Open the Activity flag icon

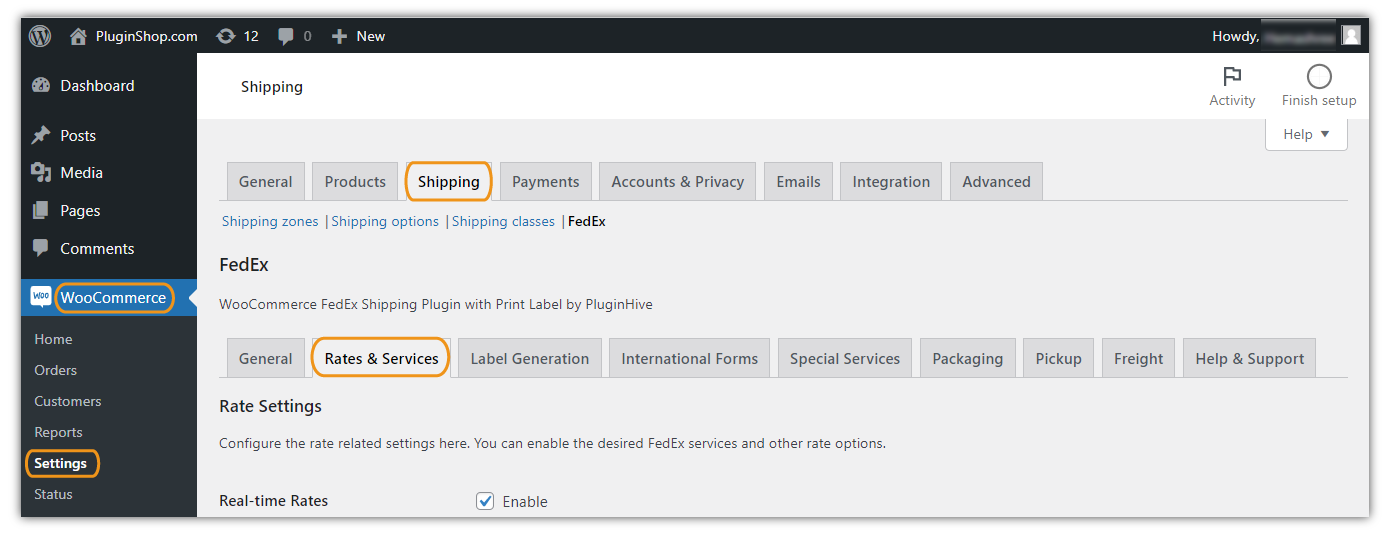click(1232, 76)
